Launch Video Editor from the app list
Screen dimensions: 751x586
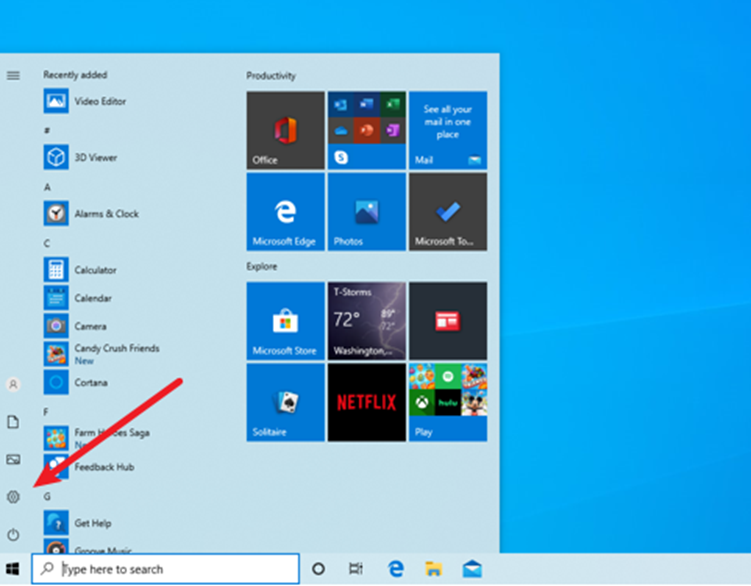(85, 101)
